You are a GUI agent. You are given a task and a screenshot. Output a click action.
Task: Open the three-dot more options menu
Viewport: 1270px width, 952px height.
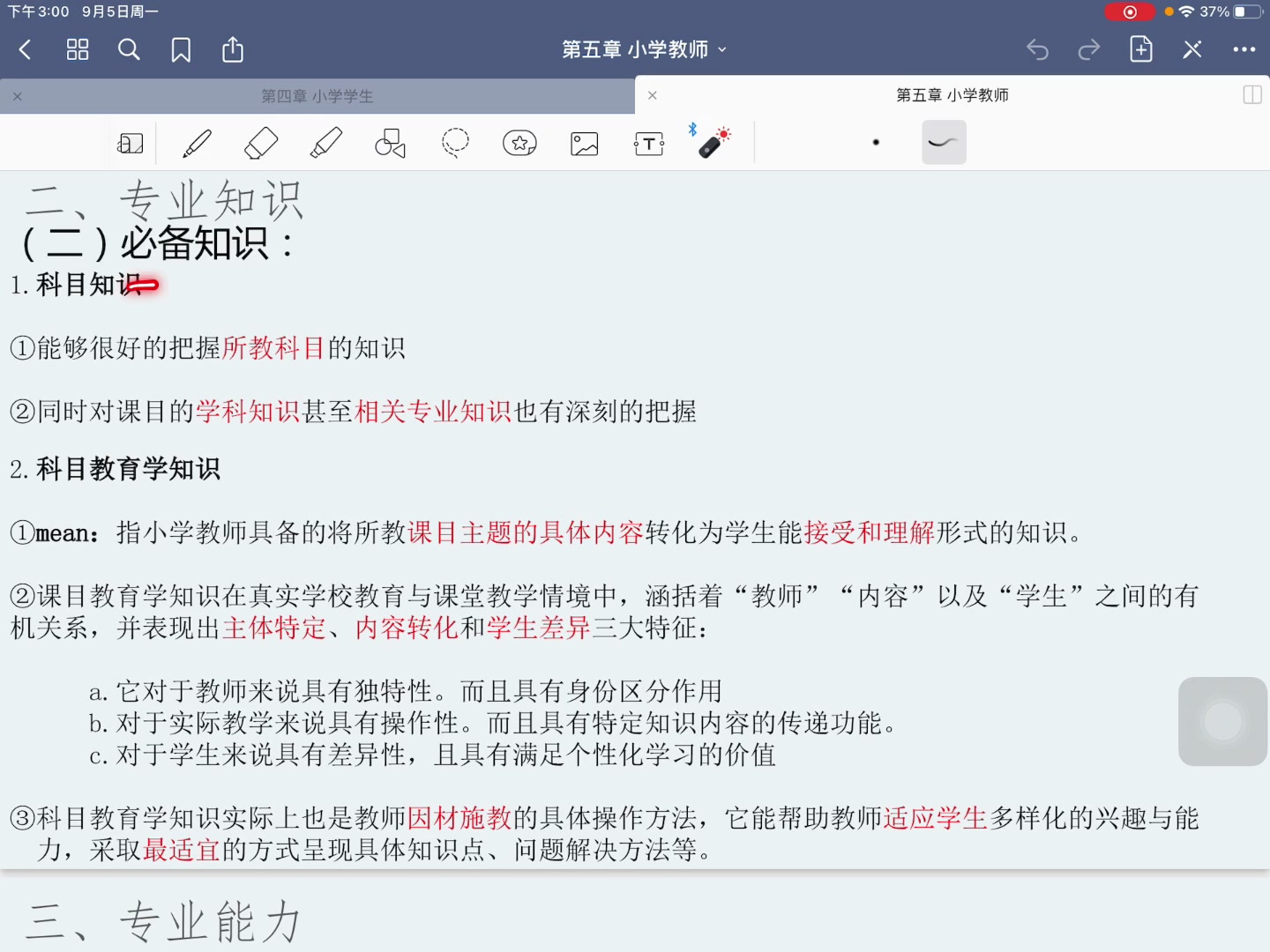click(x=1244, y=49)
